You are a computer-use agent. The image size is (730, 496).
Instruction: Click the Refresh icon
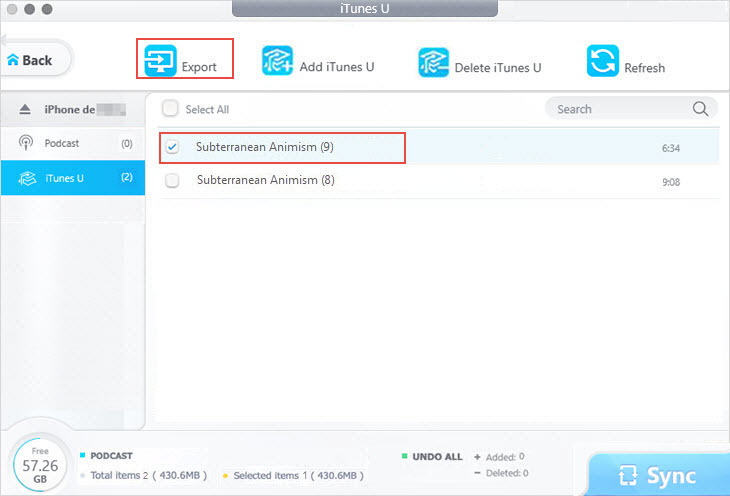pyautogui.click(x=602, y=61)
